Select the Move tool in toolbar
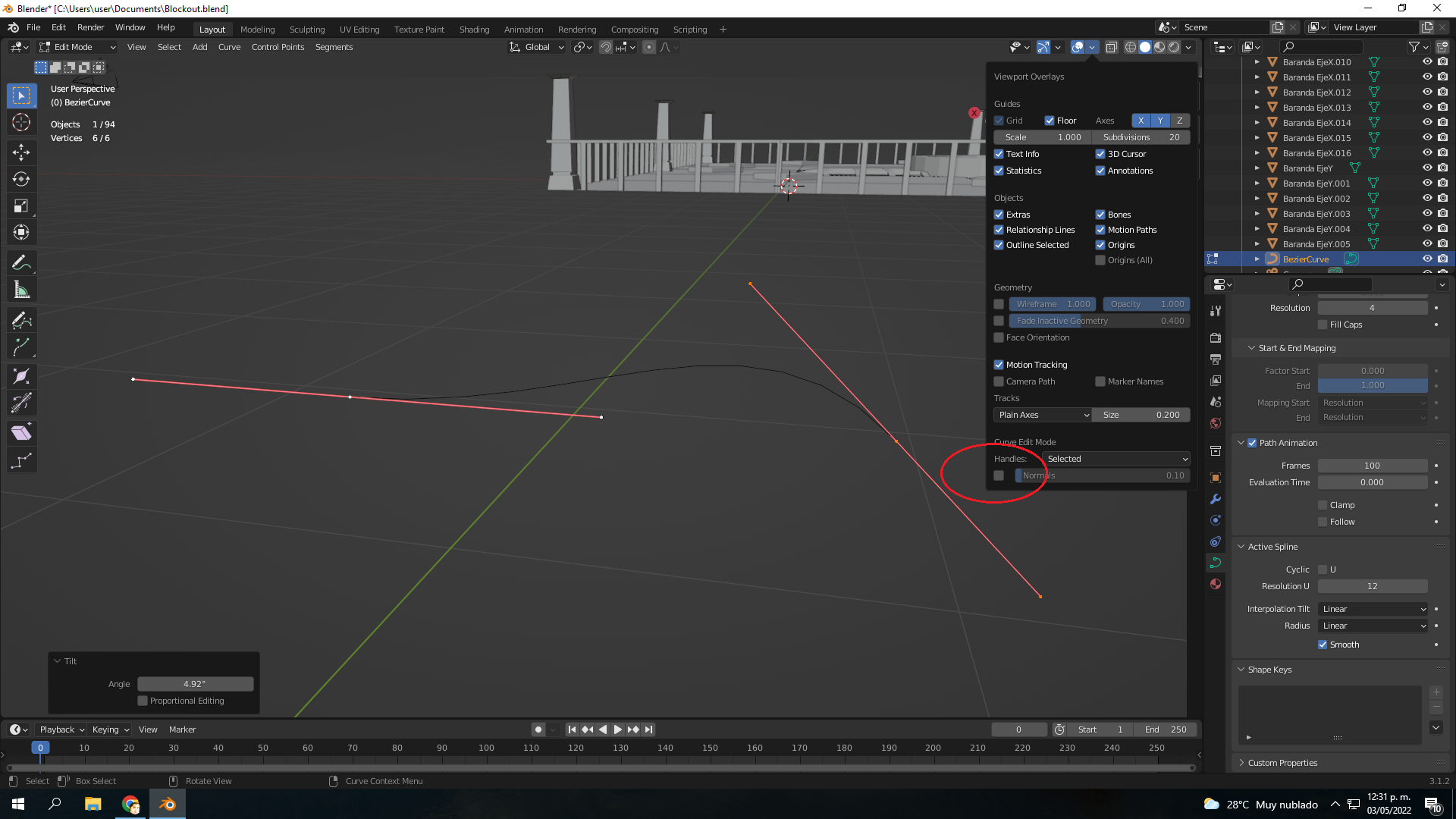1456x819 pixels. point(21,152)
